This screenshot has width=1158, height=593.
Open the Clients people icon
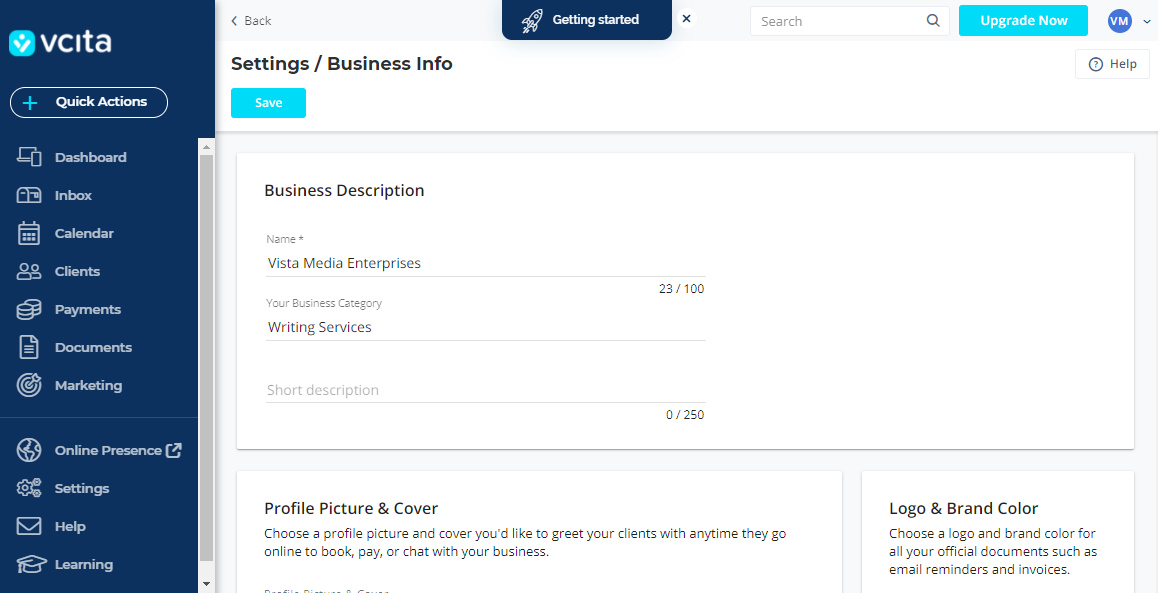coord(29,272)
